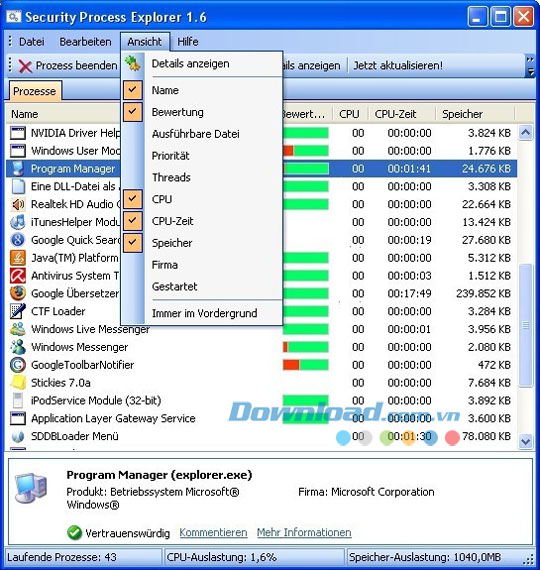
Task: Click the CTF Loader pencil icon
Action: (18, 311)
